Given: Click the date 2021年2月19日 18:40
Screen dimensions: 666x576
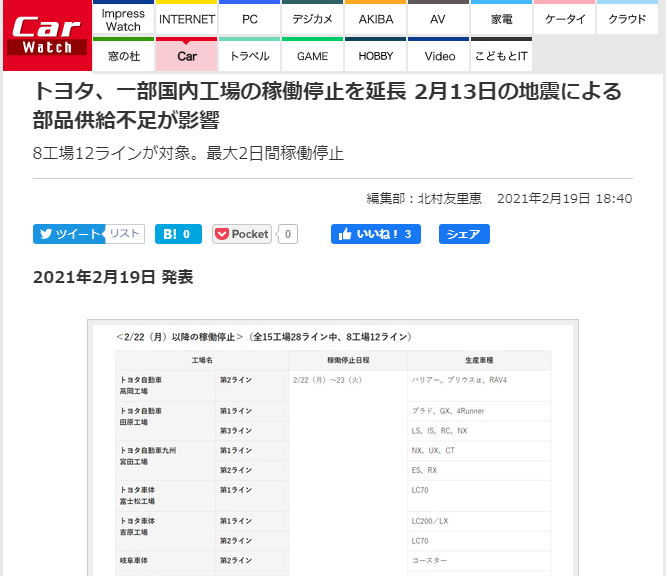Looking at the screenshot, I should tap(564, 198).
